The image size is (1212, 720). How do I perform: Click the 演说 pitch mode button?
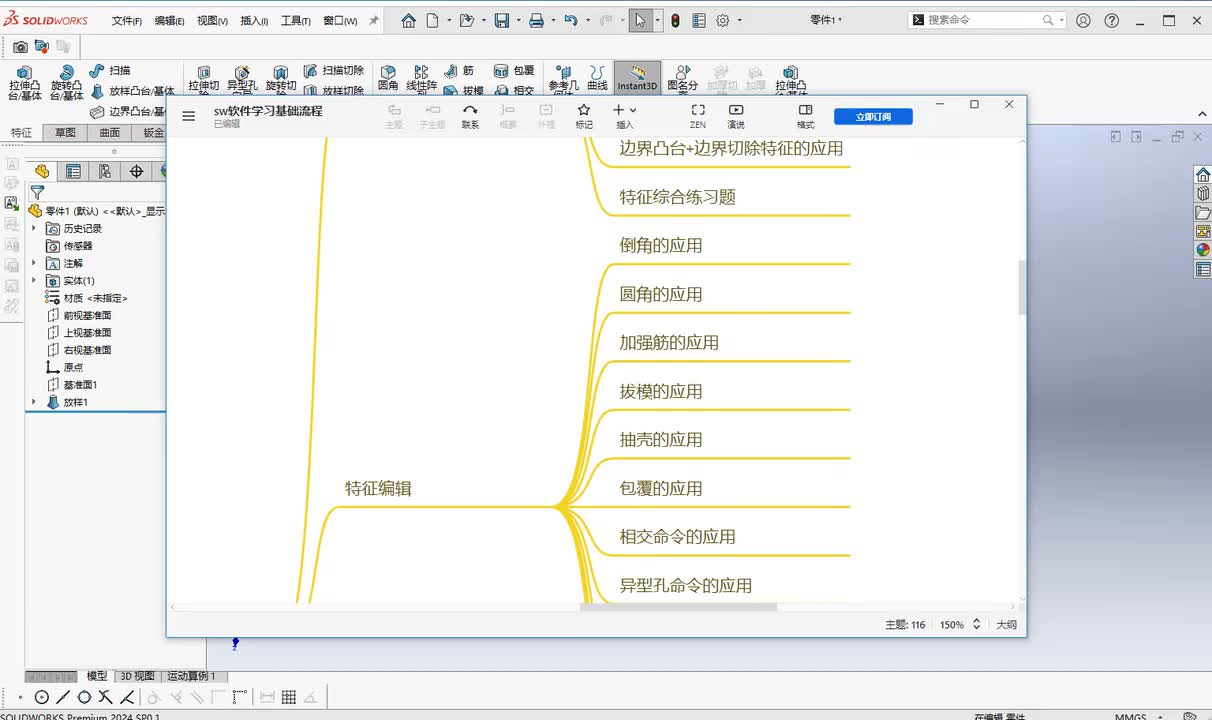[x=736, y=116]
